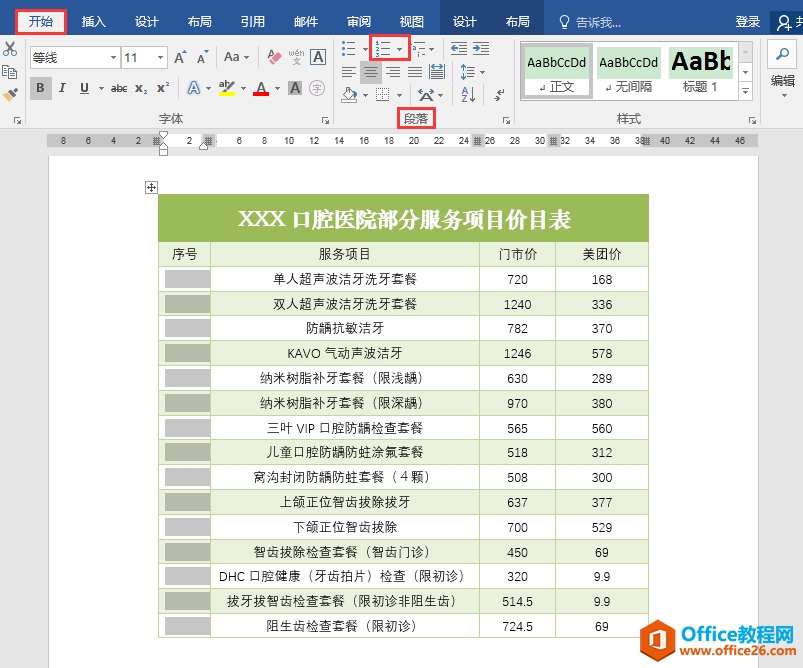Apply distributed alignment
This screenshot has width=803, height=668.
coord(437,72)
